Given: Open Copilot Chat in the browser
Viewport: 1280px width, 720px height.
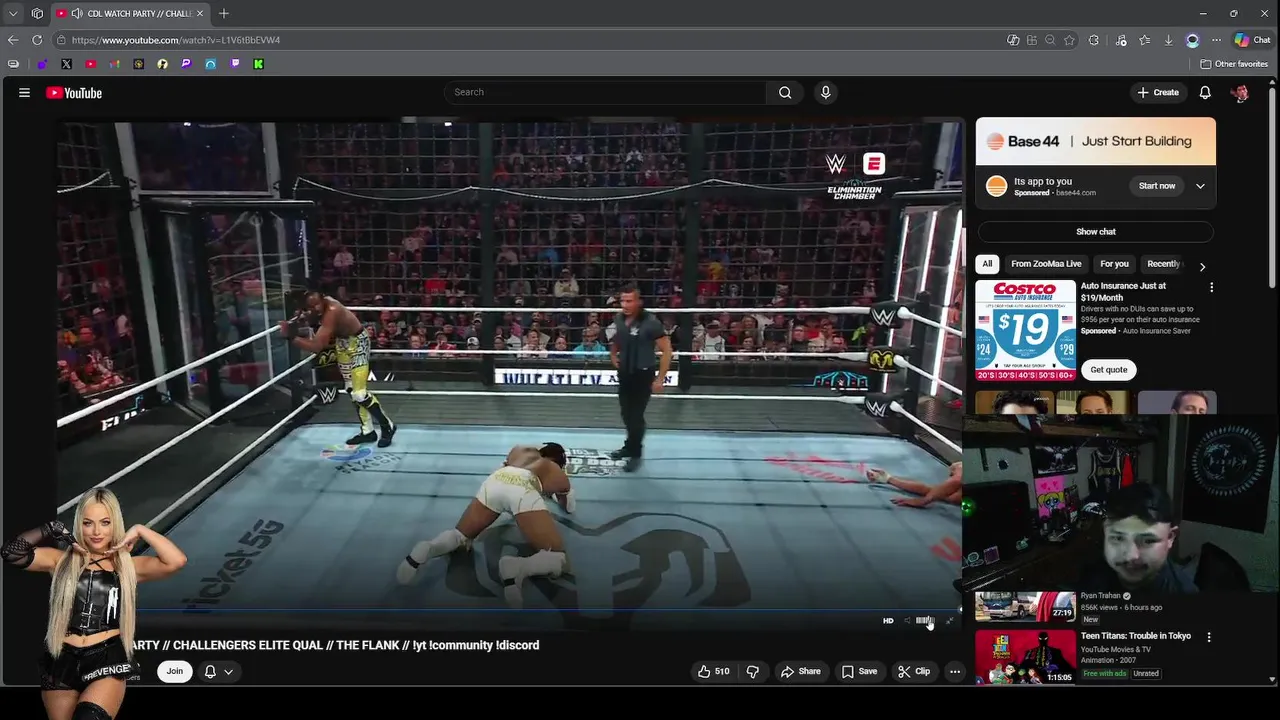Looking at the screenshot, I should [1252, 40].
